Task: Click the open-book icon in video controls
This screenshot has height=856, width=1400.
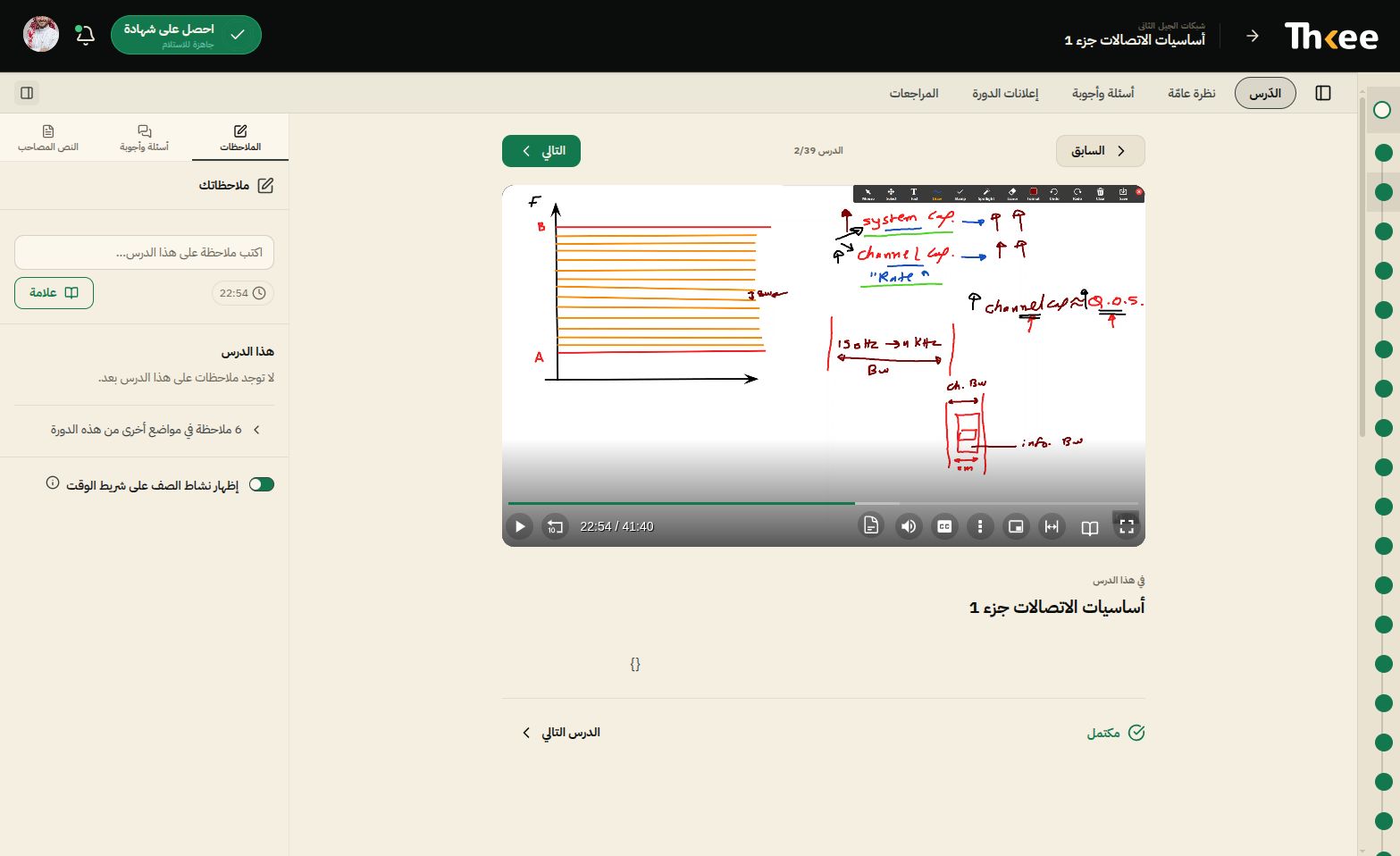Action: [x=1090, y=527]
